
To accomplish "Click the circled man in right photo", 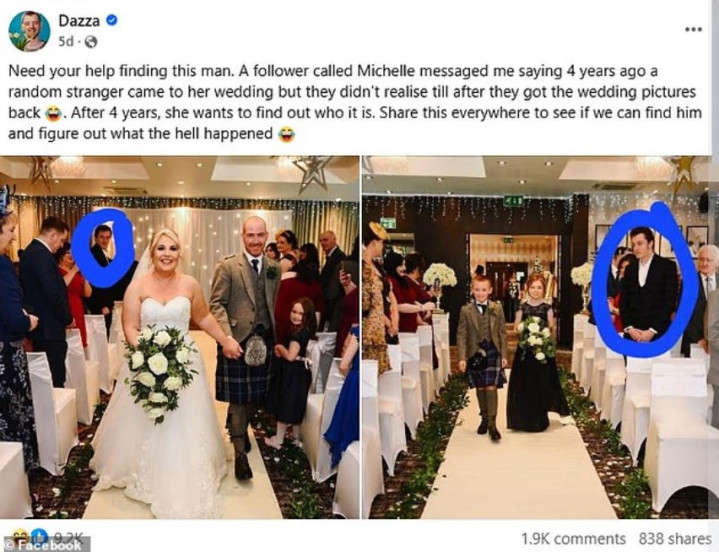I will (x=647, y=283).
